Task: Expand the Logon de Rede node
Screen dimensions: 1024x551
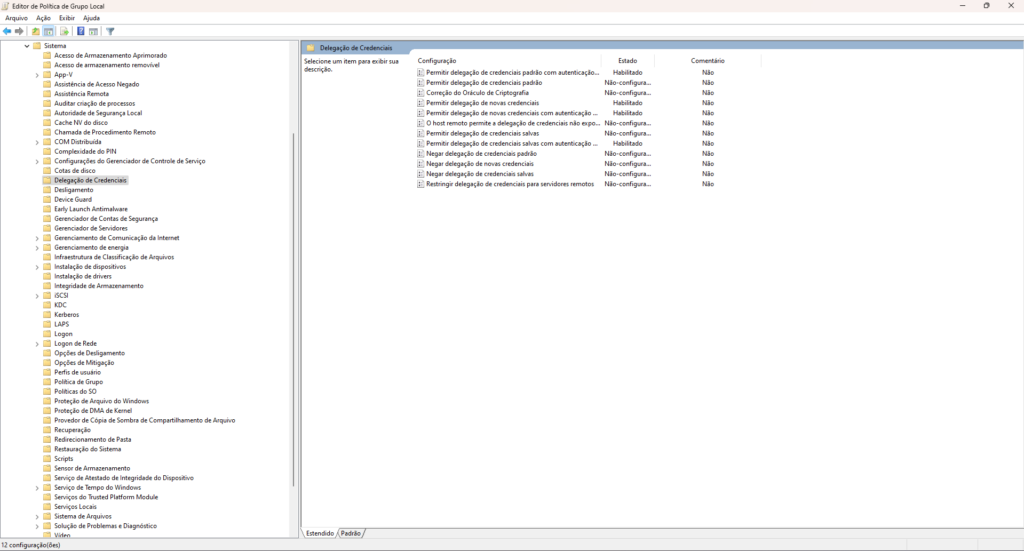Action: coord(37,343)
